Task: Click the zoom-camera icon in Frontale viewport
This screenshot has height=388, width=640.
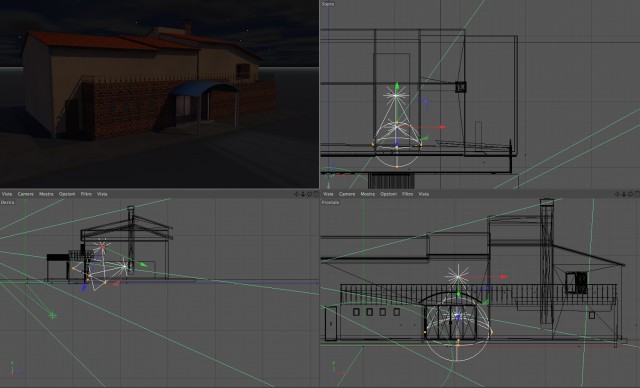Action: 624,194
